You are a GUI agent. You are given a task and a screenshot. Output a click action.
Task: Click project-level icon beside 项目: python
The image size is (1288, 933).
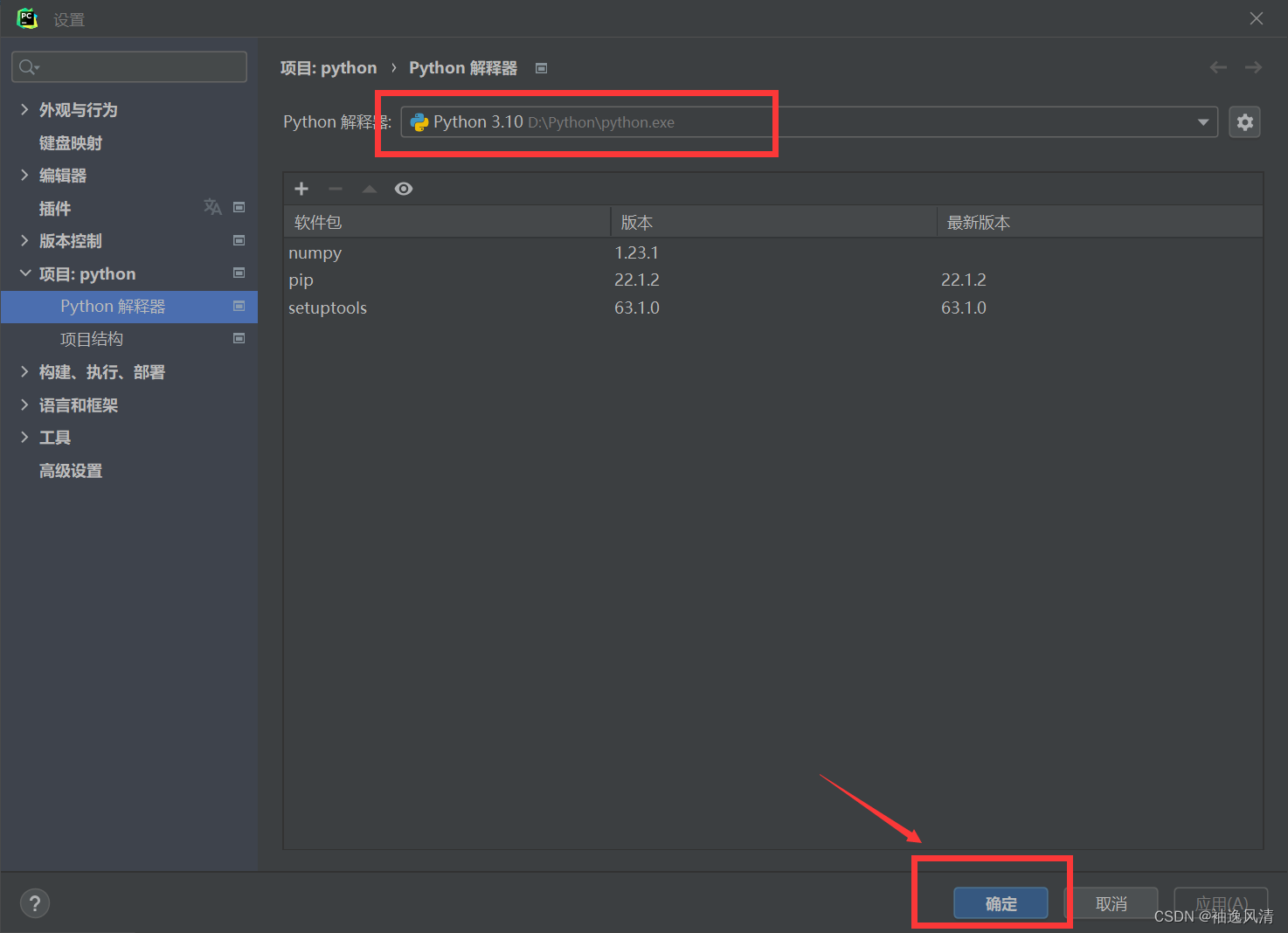click(x=239, y=273)
